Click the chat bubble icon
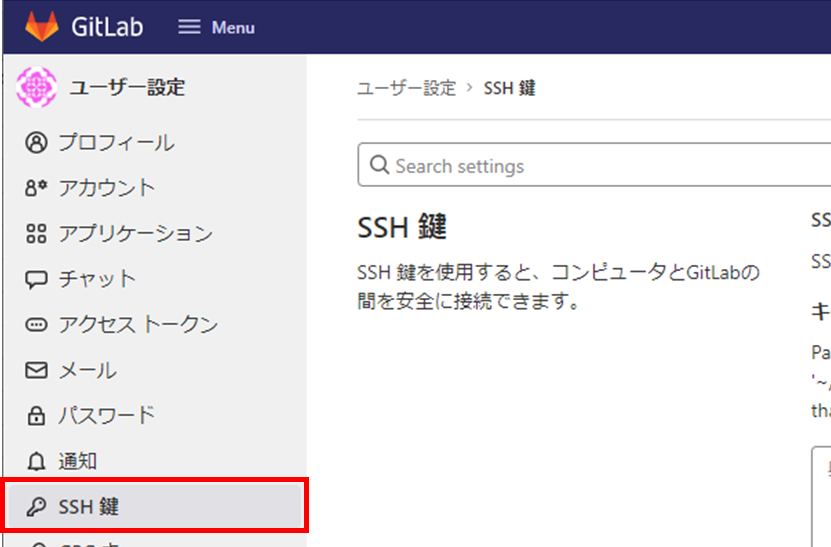This screenshot has height=547, width=831. (36, 279)
